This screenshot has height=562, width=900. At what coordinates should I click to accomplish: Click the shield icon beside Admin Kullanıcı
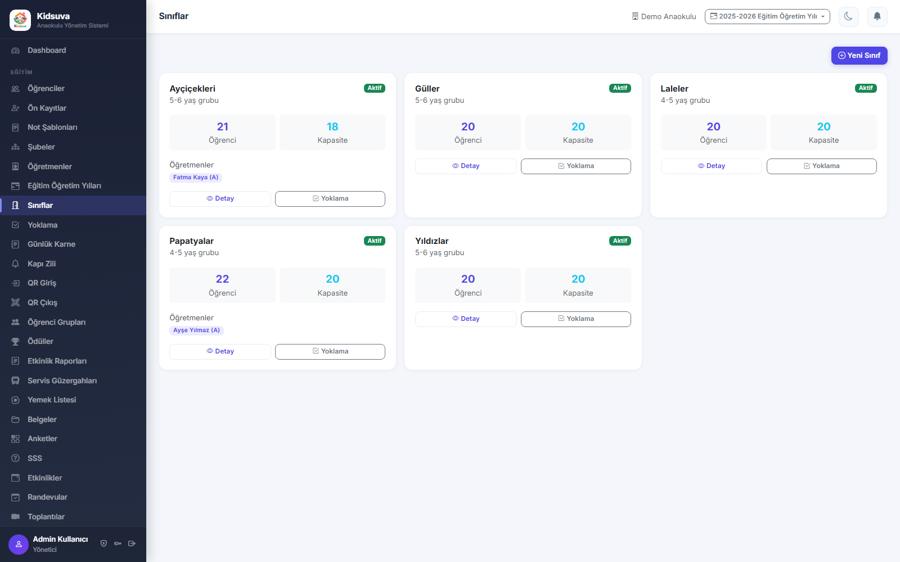tap(103, 544)
